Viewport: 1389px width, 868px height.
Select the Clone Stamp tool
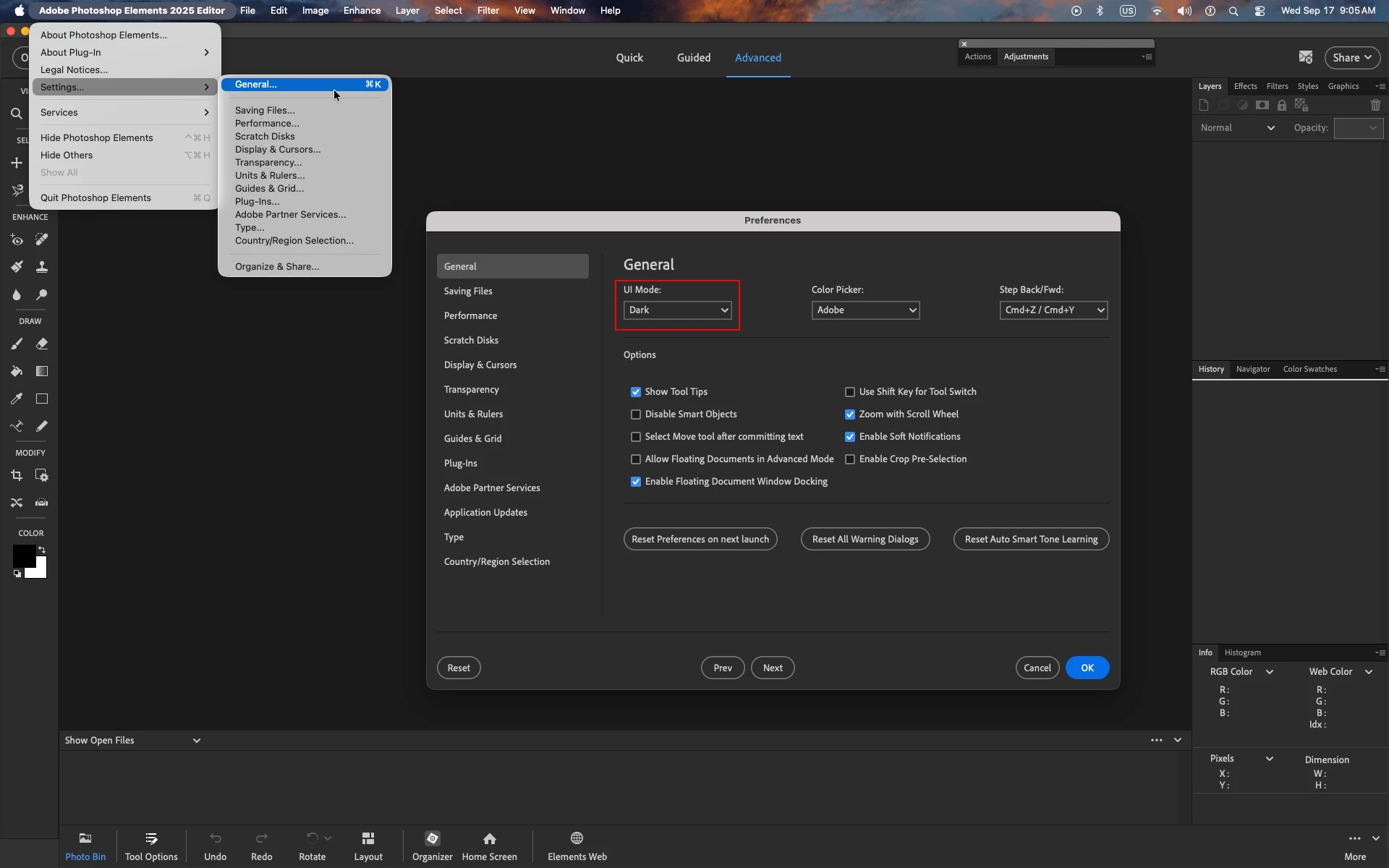point(42,267)
